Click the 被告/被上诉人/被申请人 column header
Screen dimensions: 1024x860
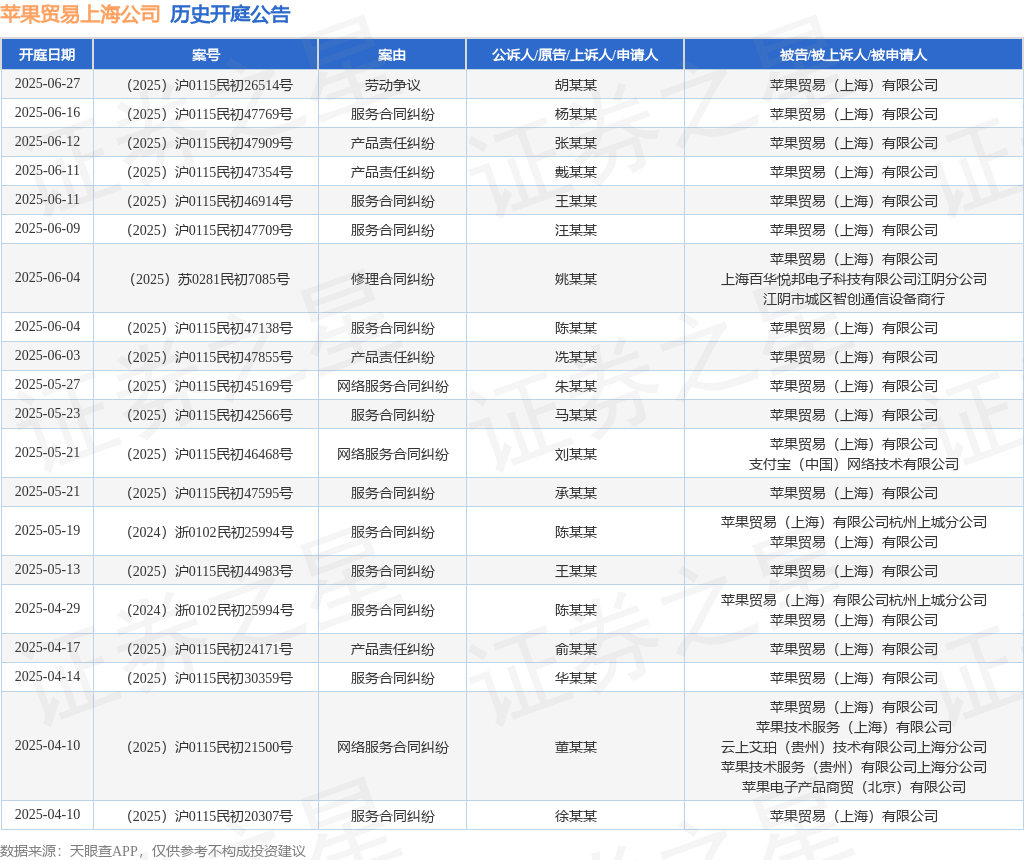tap(853, 55)
